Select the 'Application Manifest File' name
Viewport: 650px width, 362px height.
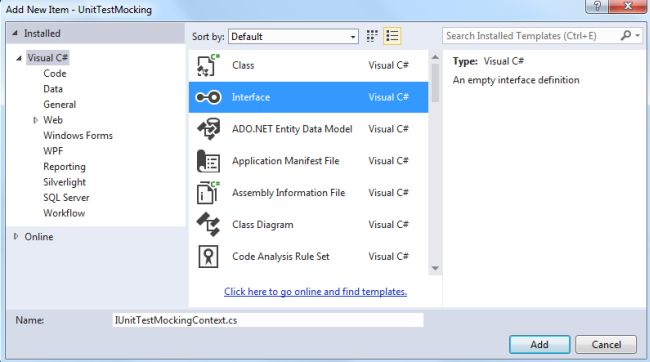[286, 161]
